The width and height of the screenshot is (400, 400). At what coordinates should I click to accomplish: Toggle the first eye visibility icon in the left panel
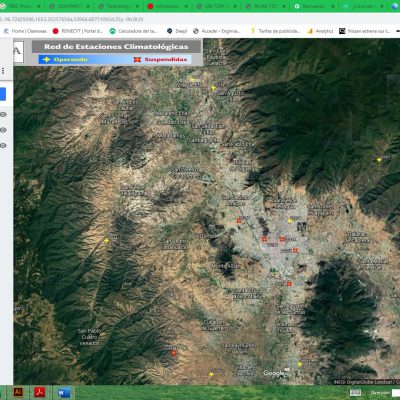click(x=3, y=114)
